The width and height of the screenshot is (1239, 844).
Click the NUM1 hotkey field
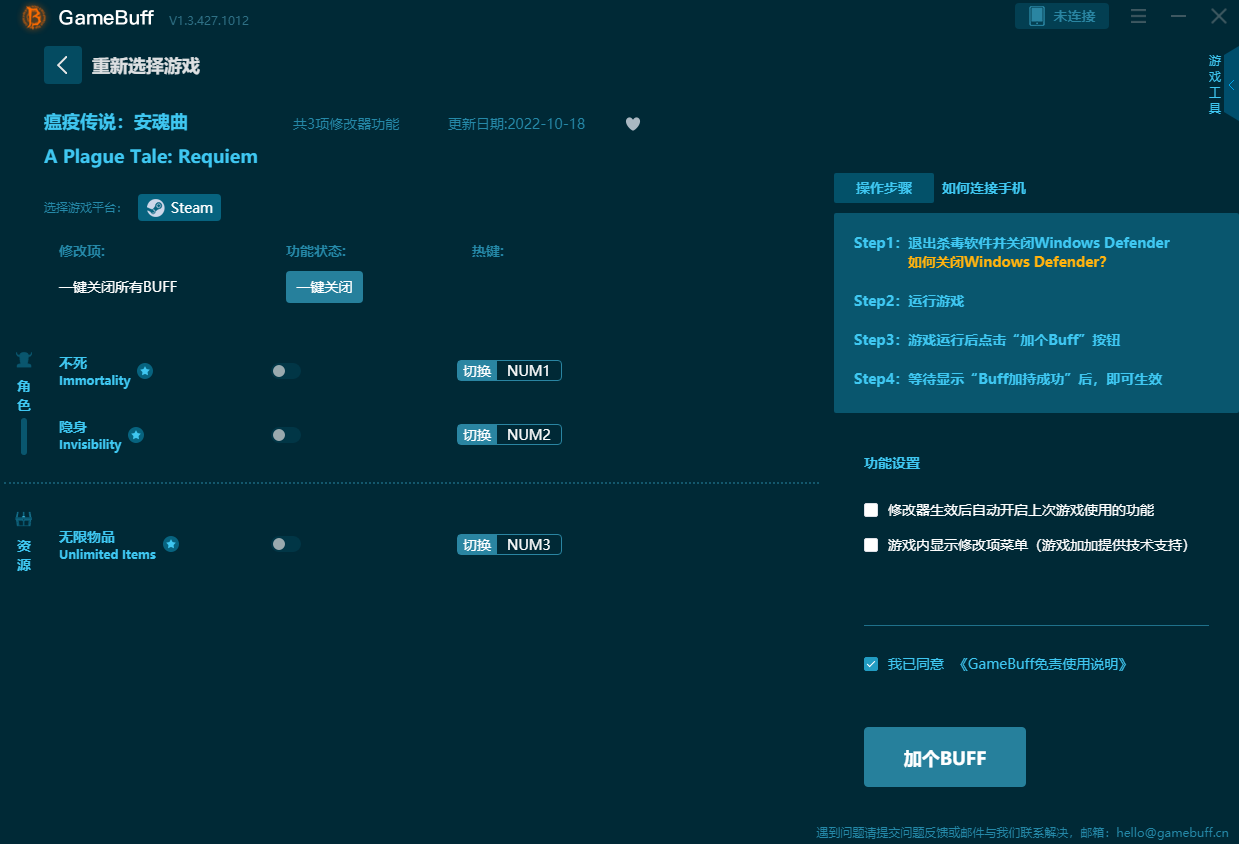[528, 371]
